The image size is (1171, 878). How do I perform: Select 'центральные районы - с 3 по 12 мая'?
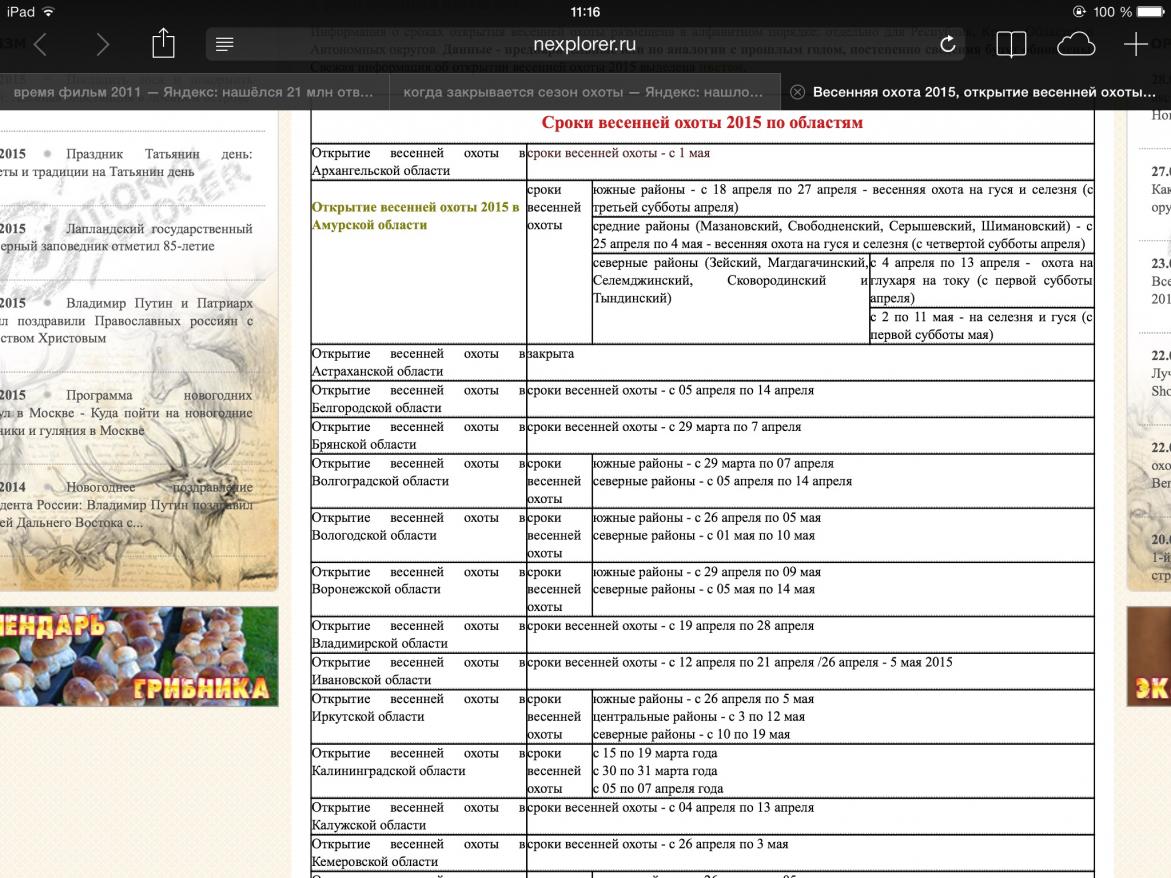click(x=699, y=717)
